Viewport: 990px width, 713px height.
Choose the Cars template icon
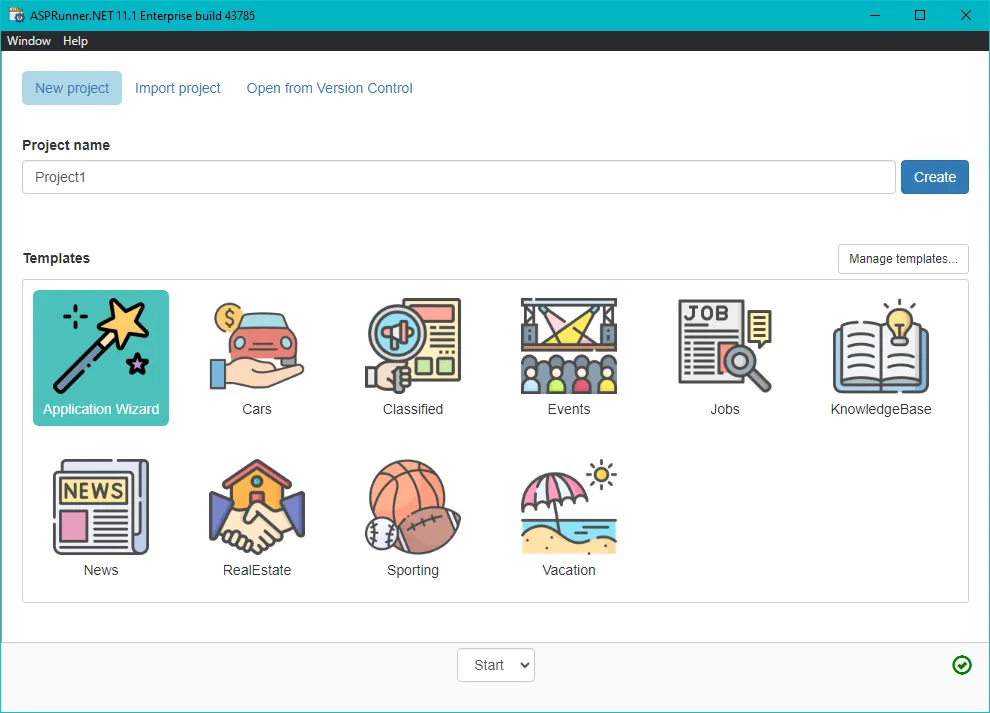[257, 346]
